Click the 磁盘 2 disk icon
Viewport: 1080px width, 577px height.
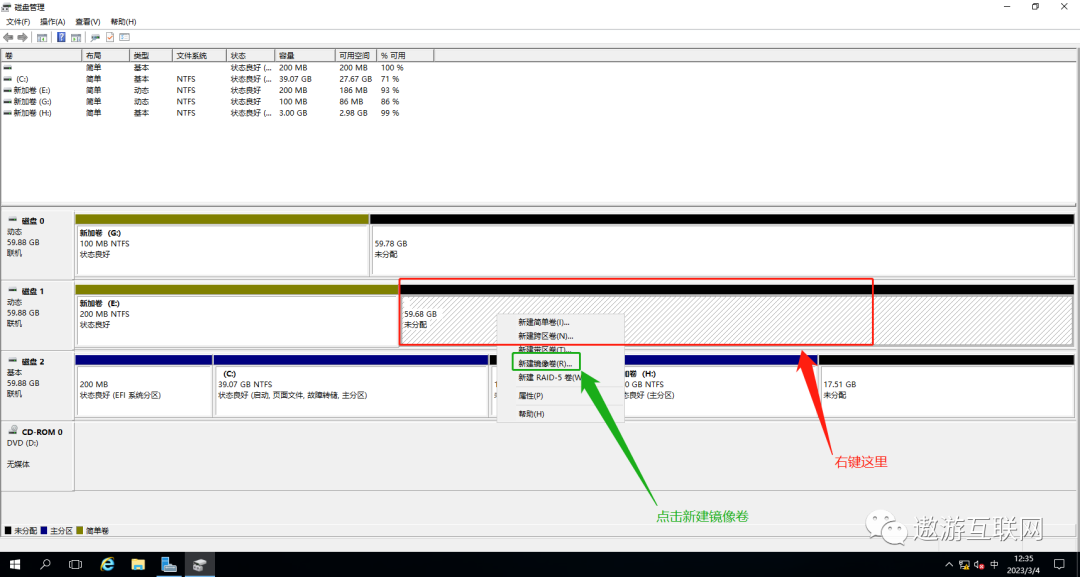(12, 361)
